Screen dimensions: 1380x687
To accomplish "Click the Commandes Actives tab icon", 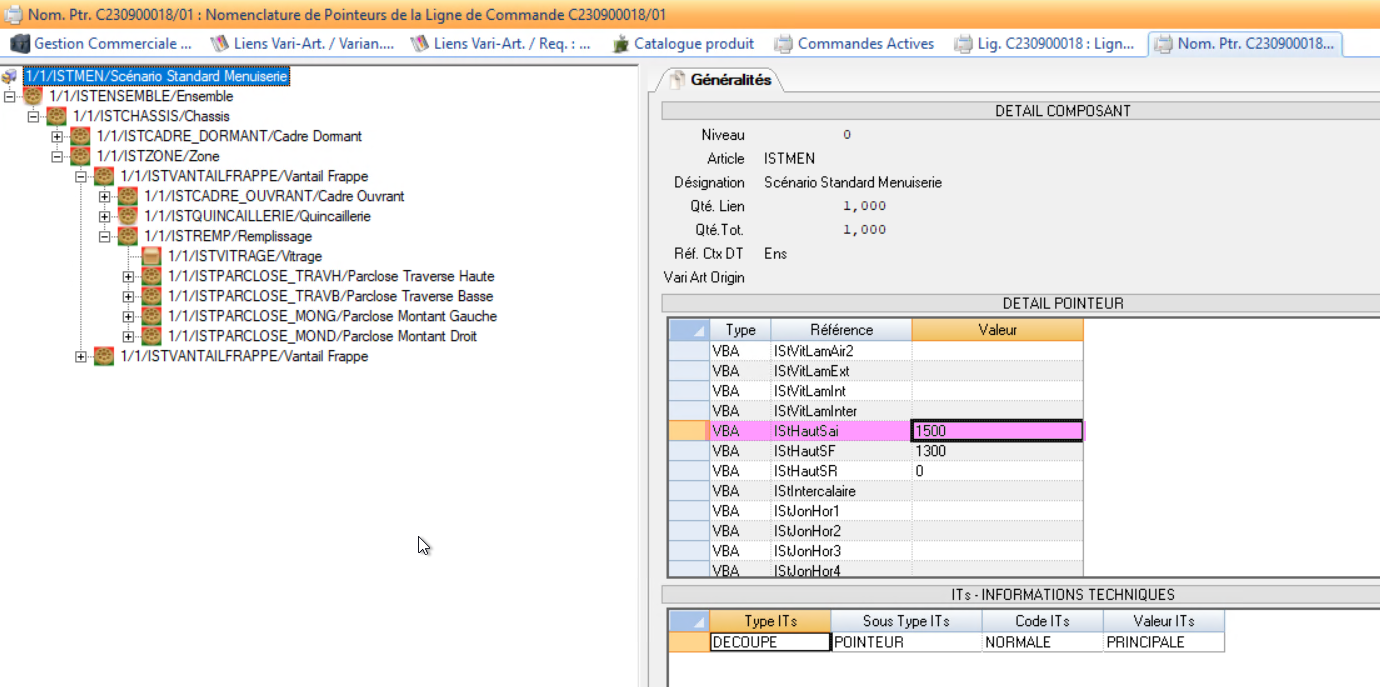I will (x=784, y=44).
